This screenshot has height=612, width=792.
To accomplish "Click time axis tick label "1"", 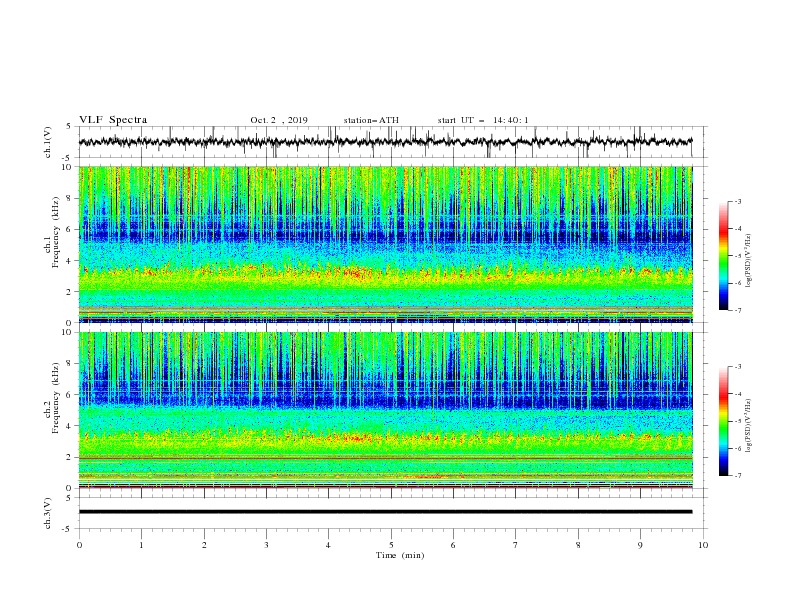I will 141,545.
